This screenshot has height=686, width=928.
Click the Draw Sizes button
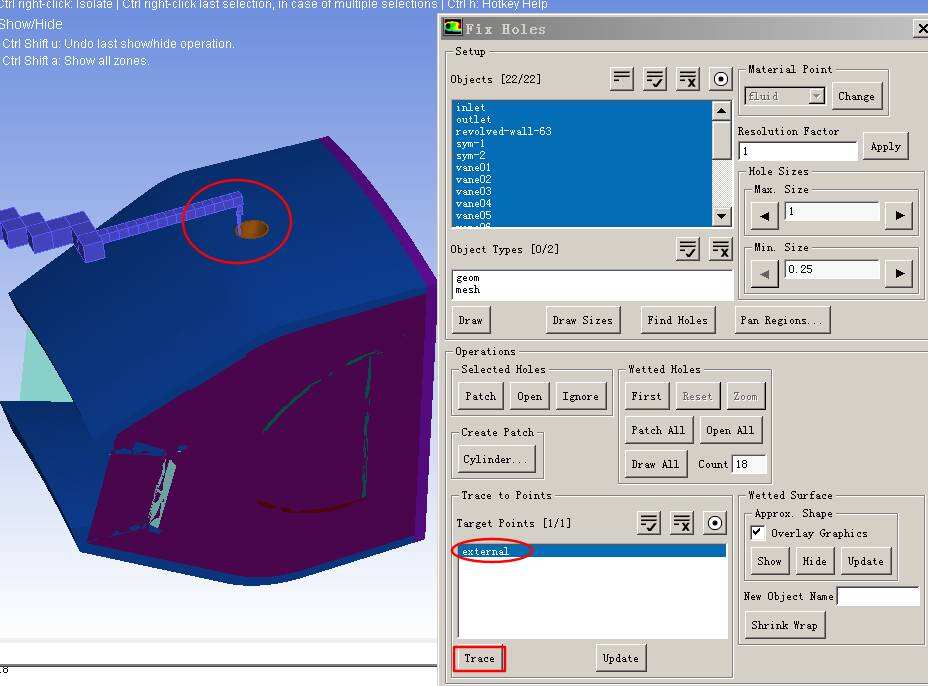[582, 320]
